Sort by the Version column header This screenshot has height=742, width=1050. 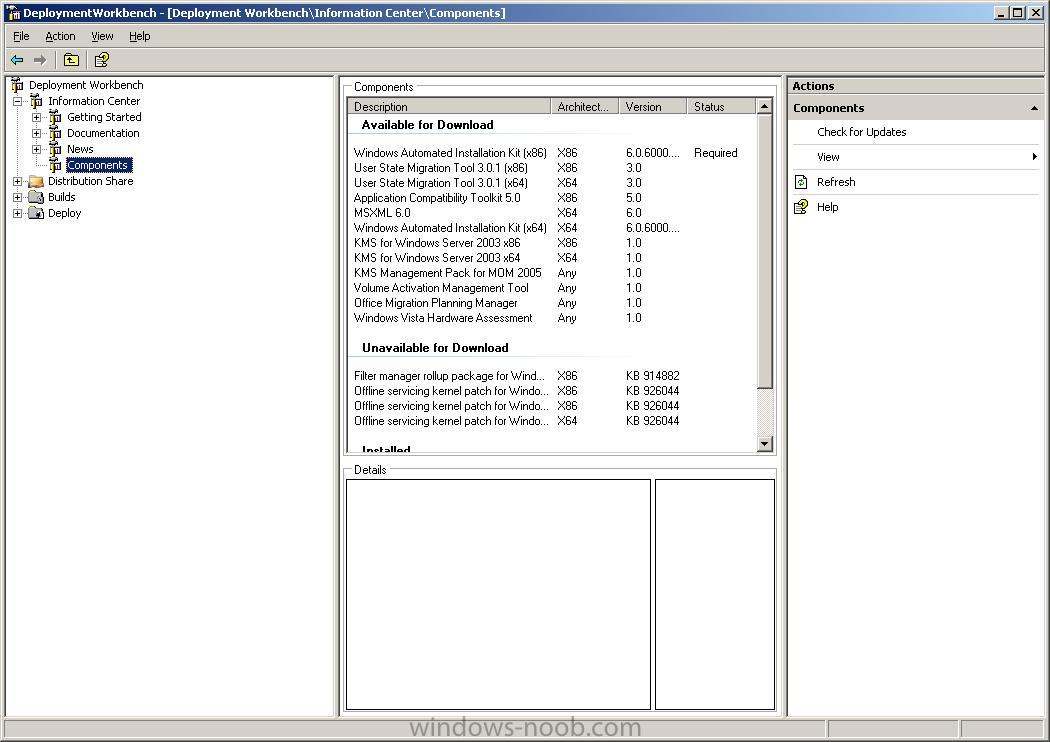[x=653, y=106]
